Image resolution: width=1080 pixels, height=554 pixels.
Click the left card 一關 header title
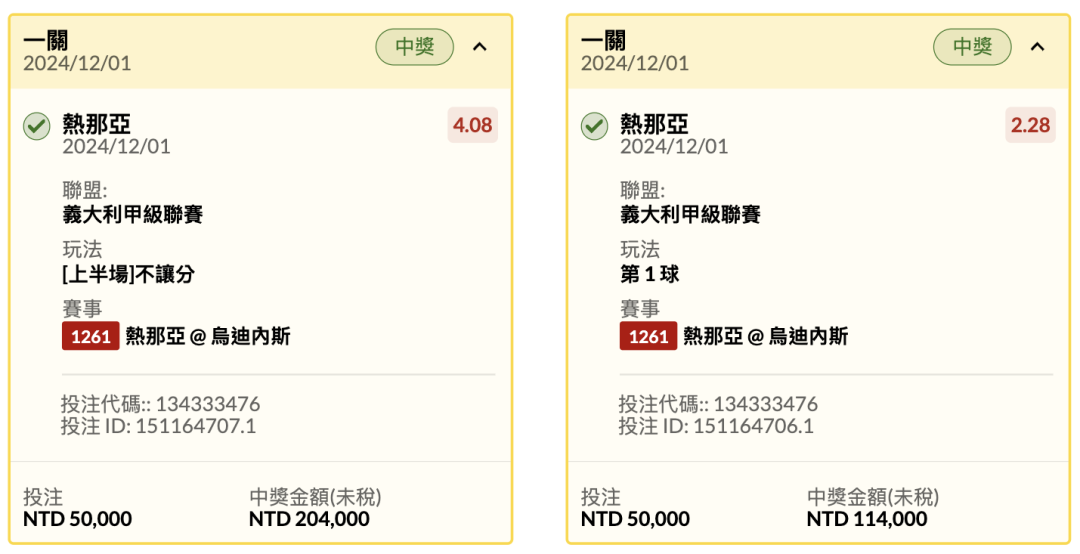pyautogui.click(x=45, y=41)
